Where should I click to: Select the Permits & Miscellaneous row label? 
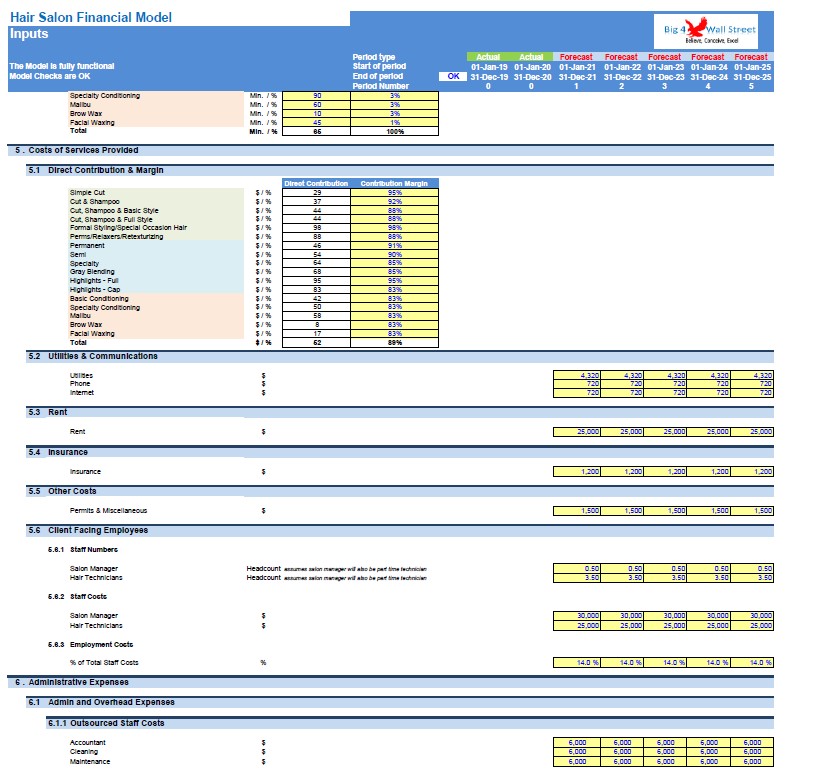coord(108,511)
